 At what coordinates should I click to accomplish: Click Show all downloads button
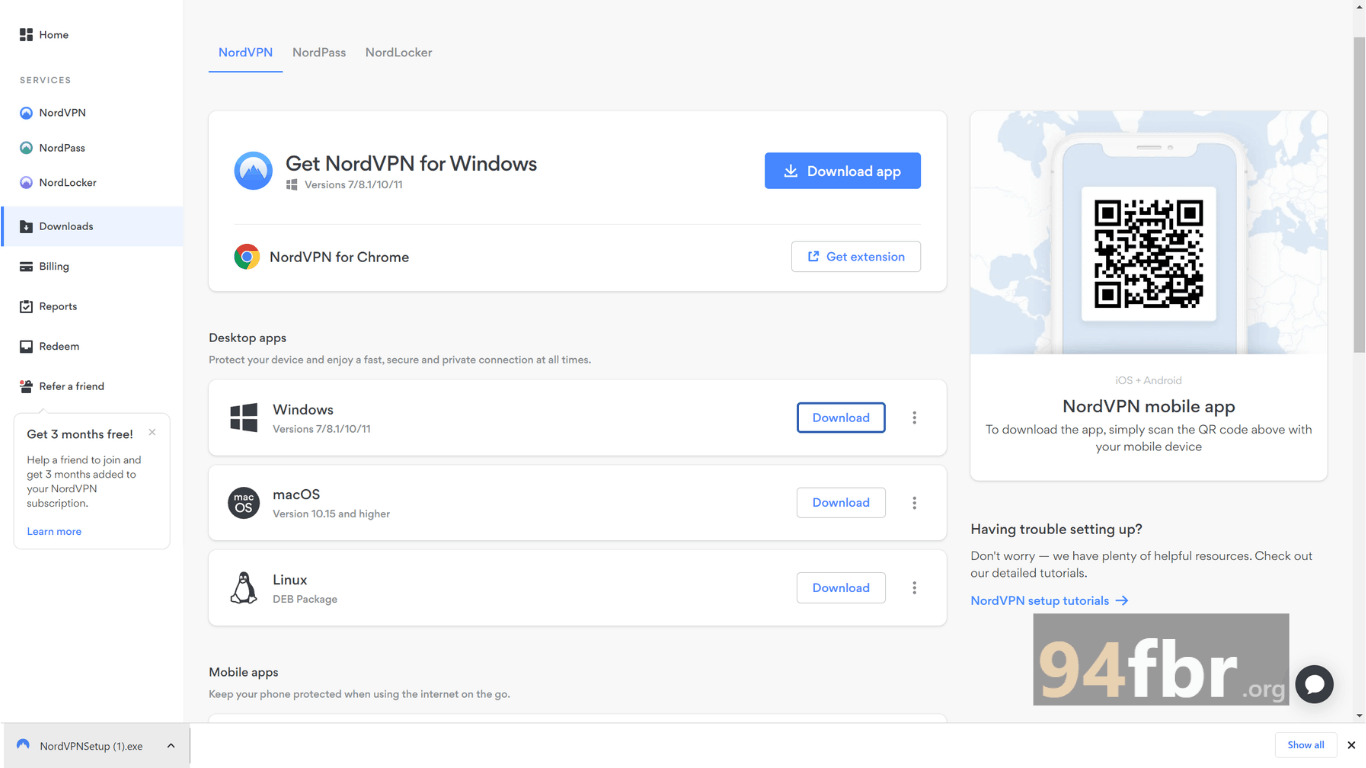click(x=1306, y=745)
